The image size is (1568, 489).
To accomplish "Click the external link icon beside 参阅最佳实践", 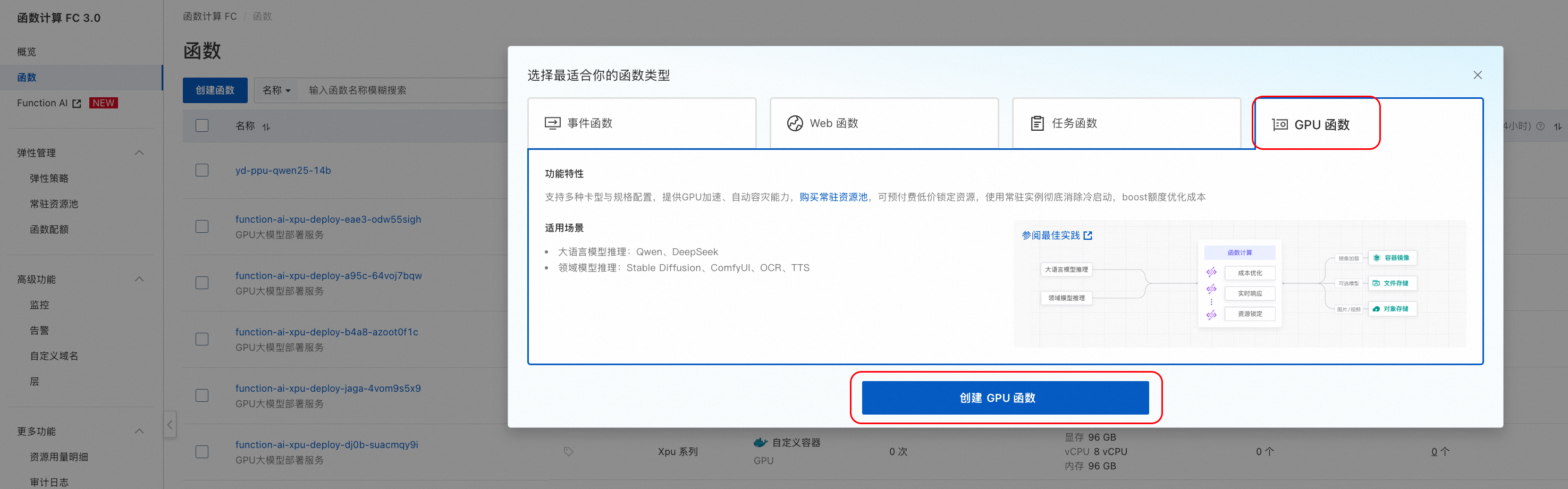I will (x=1088, y=235).
